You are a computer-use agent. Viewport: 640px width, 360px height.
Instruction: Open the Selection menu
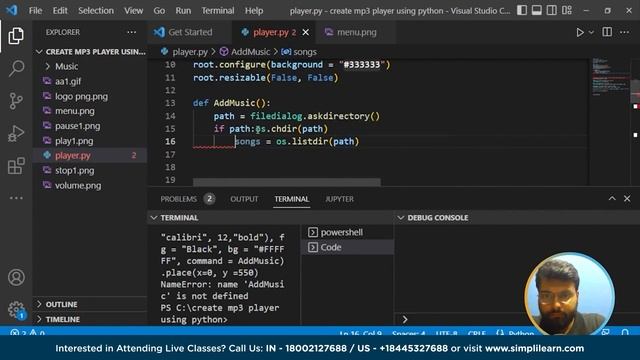96,10
